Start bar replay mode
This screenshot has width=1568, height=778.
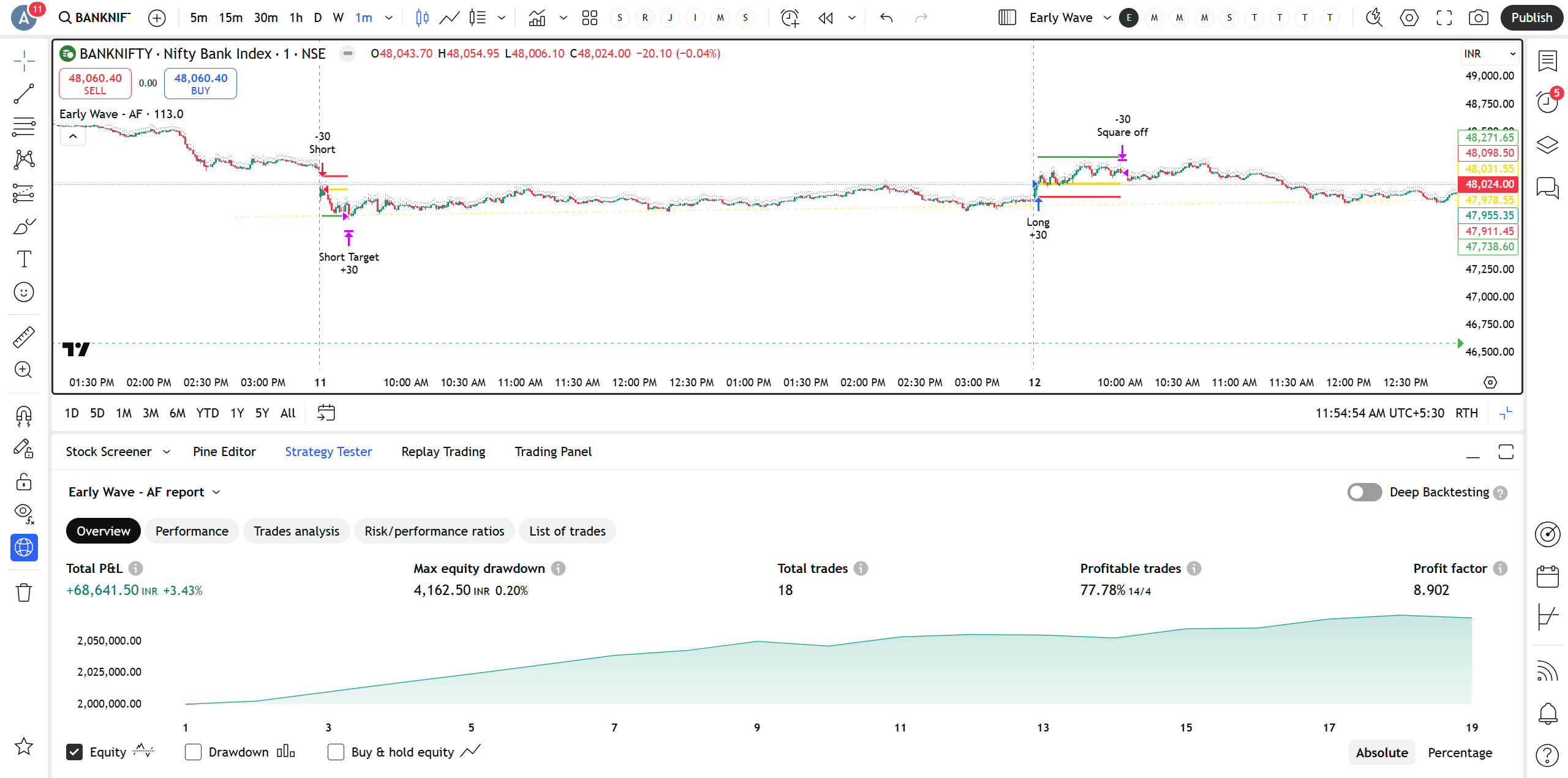pos(826,18)
